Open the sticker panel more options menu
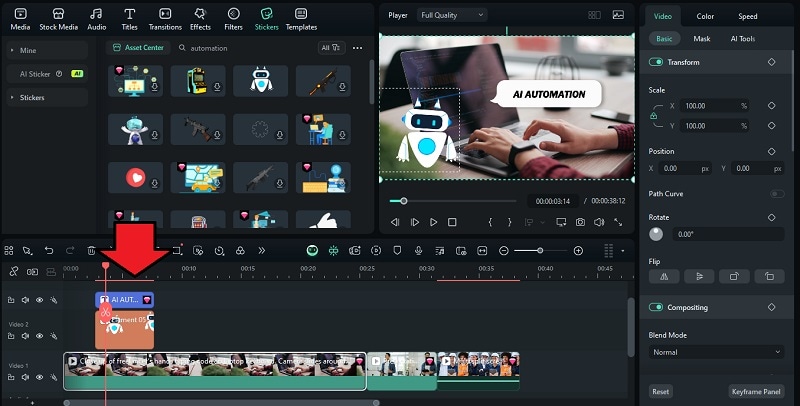 click(357, 48)
